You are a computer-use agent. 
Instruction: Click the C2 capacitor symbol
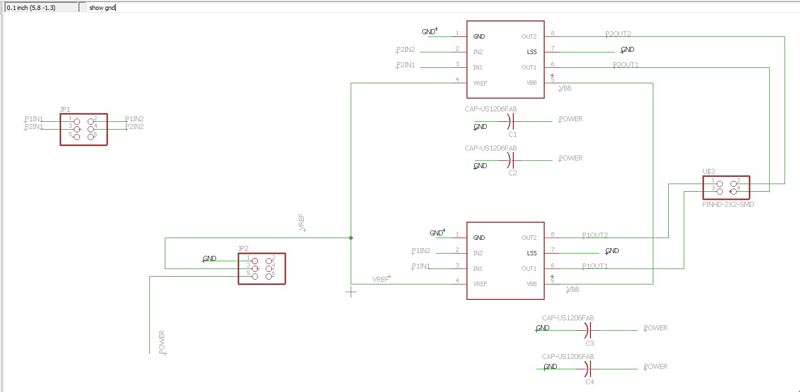512,160
